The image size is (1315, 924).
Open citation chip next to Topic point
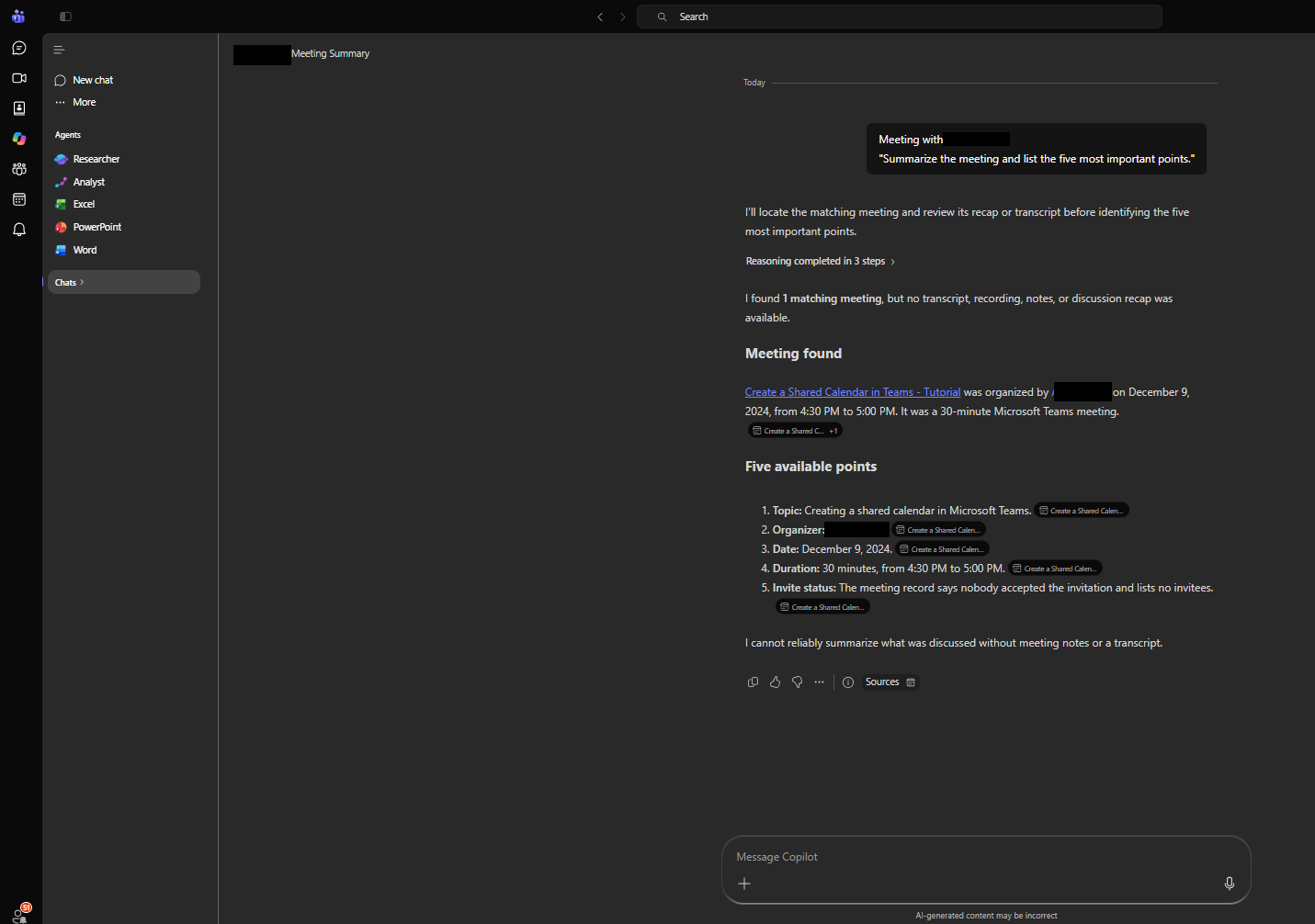click(x=1082, y=511)
